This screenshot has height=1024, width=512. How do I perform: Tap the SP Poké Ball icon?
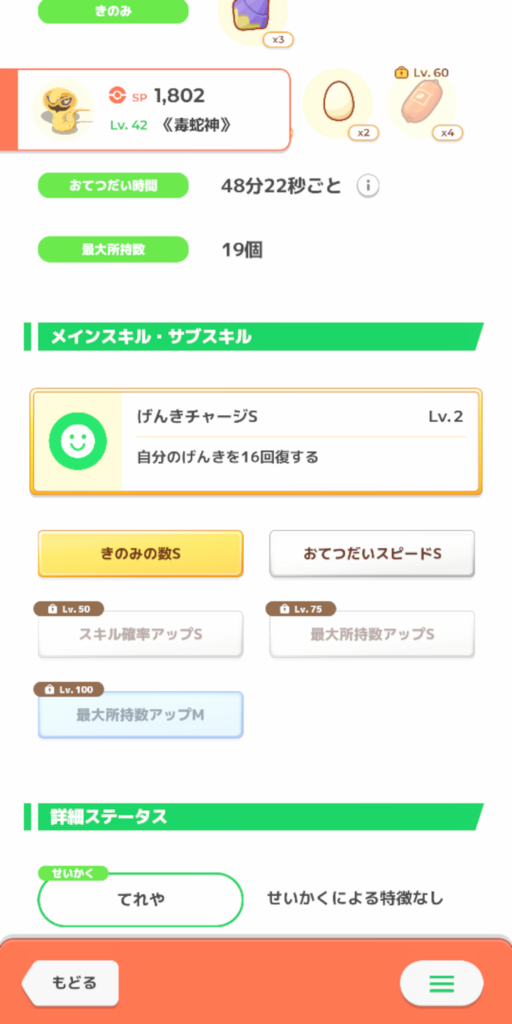117,96
